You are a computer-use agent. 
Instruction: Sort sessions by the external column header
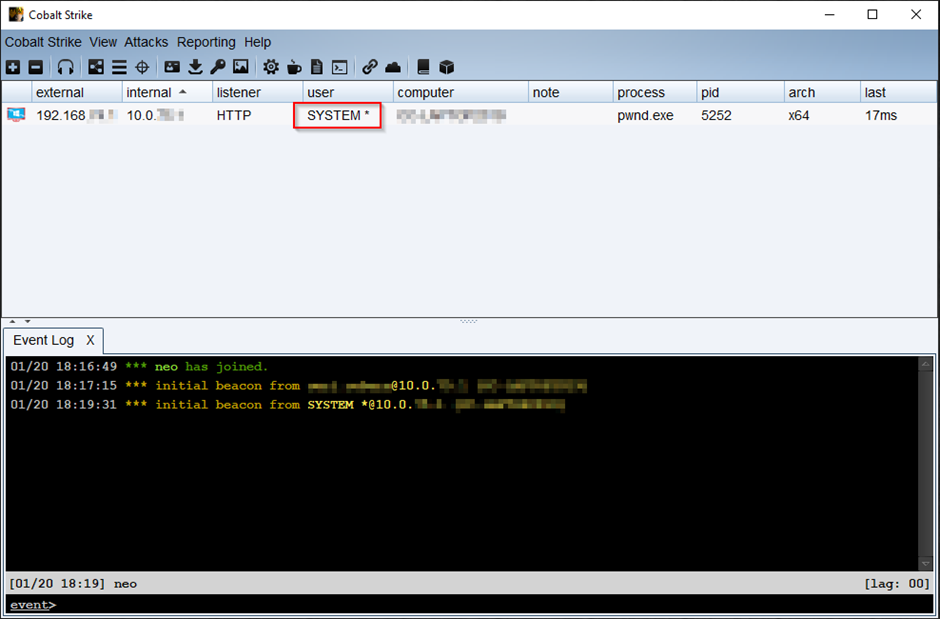(x=77, y=92)
